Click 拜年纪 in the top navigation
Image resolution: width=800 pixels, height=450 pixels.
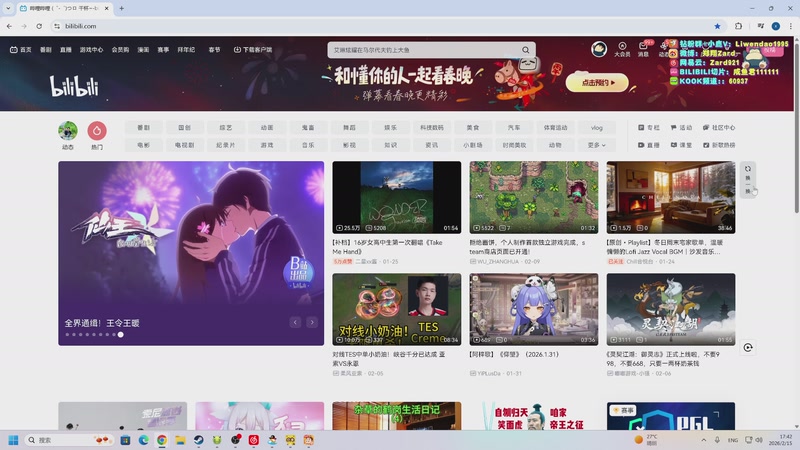click(x=186, y=49)
